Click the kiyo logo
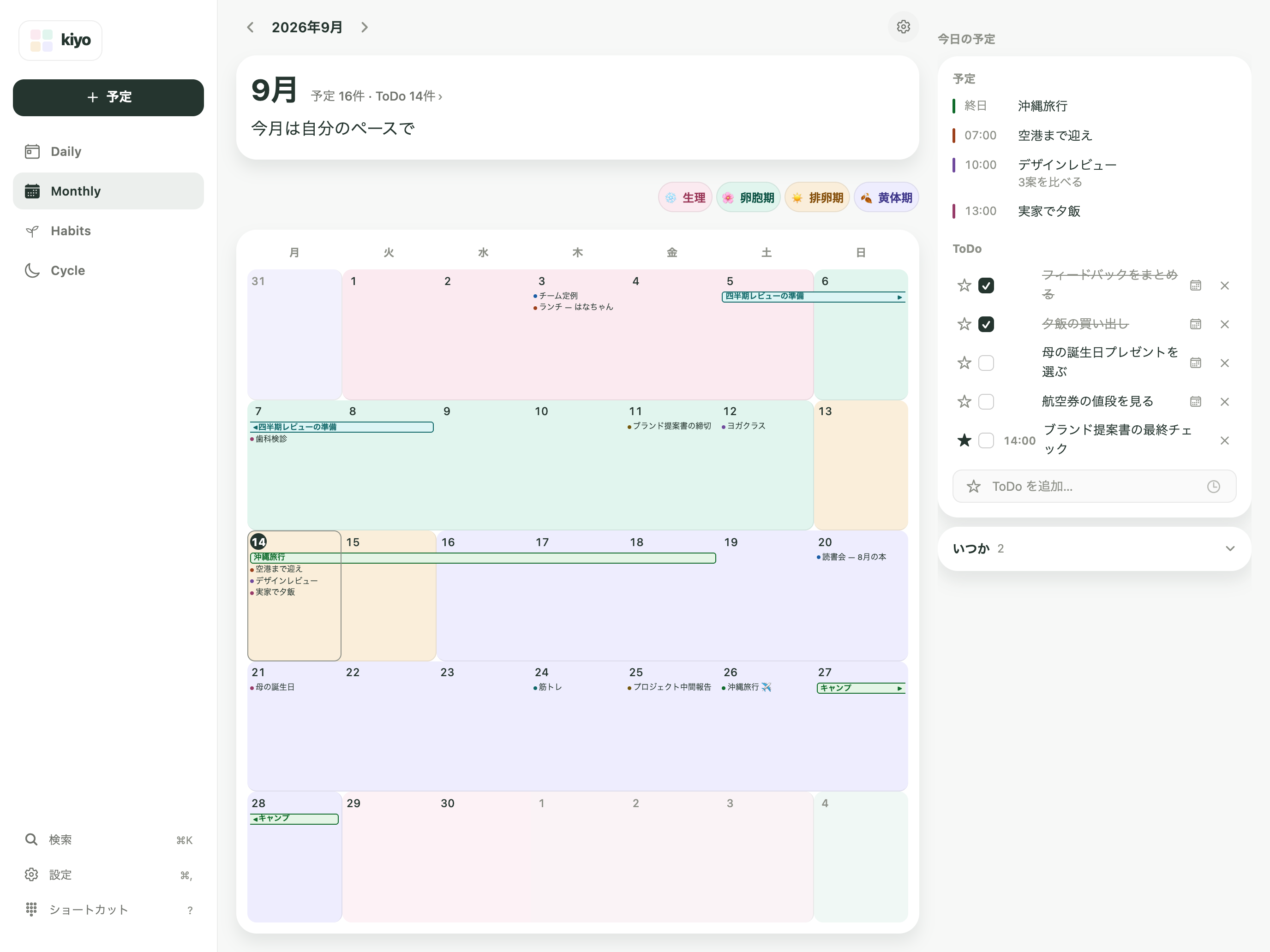 click(61, 40)
